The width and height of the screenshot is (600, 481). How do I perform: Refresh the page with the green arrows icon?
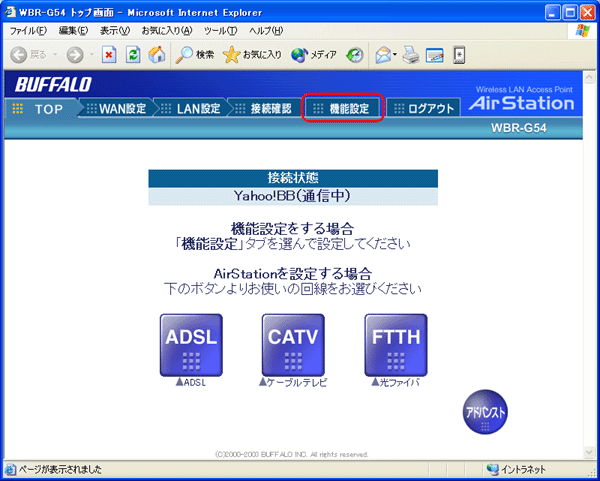133,56
